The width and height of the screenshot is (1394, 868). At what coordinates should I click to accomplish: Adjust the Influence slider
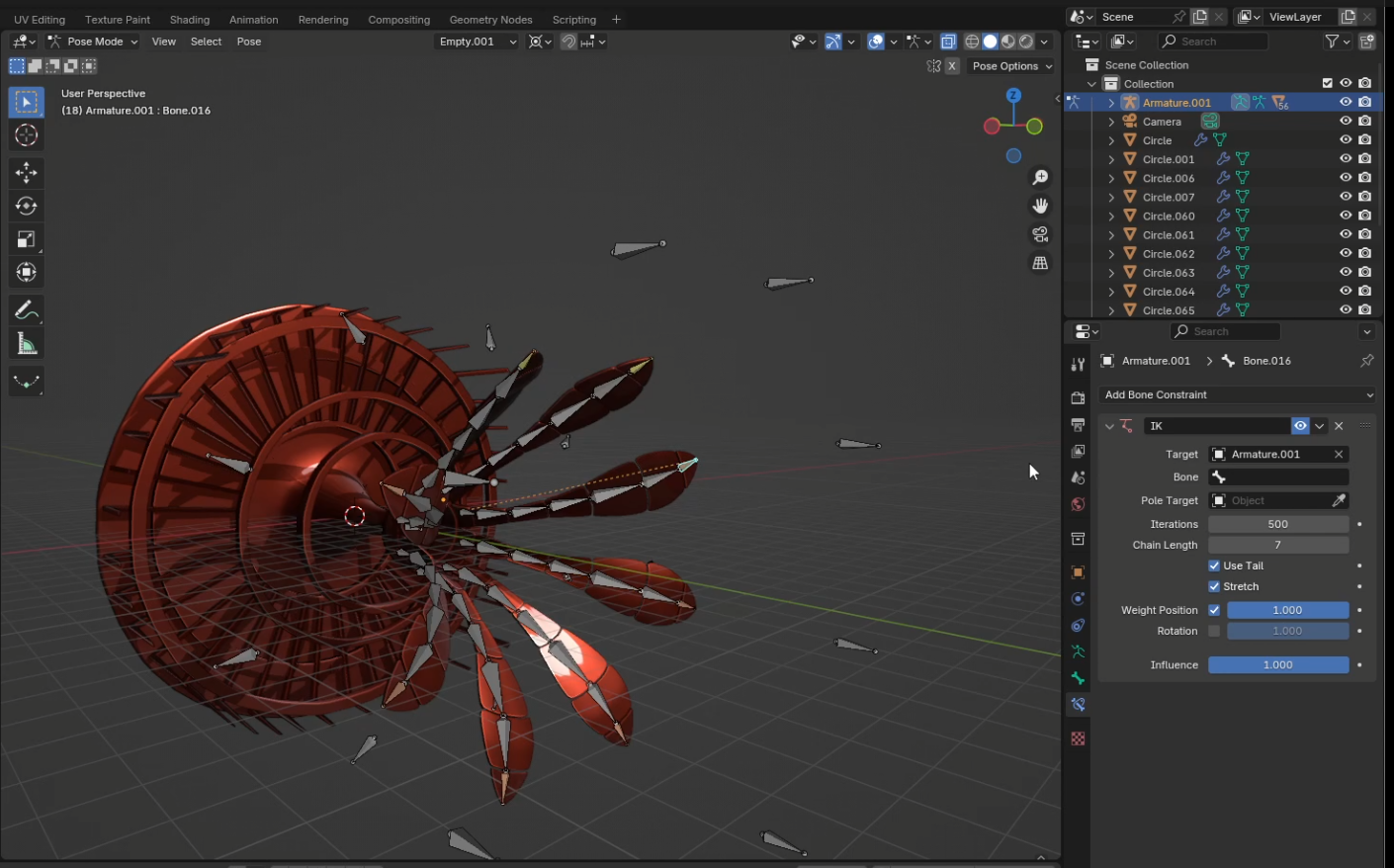point(1278,665)
